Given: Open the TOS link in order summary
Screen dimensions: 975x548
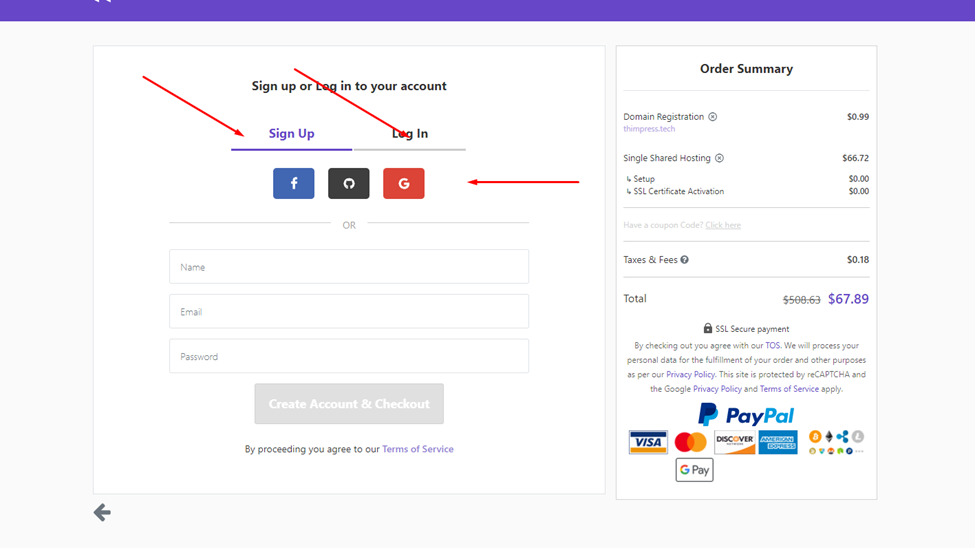Looking at the screenshot, I should point(772,345).
